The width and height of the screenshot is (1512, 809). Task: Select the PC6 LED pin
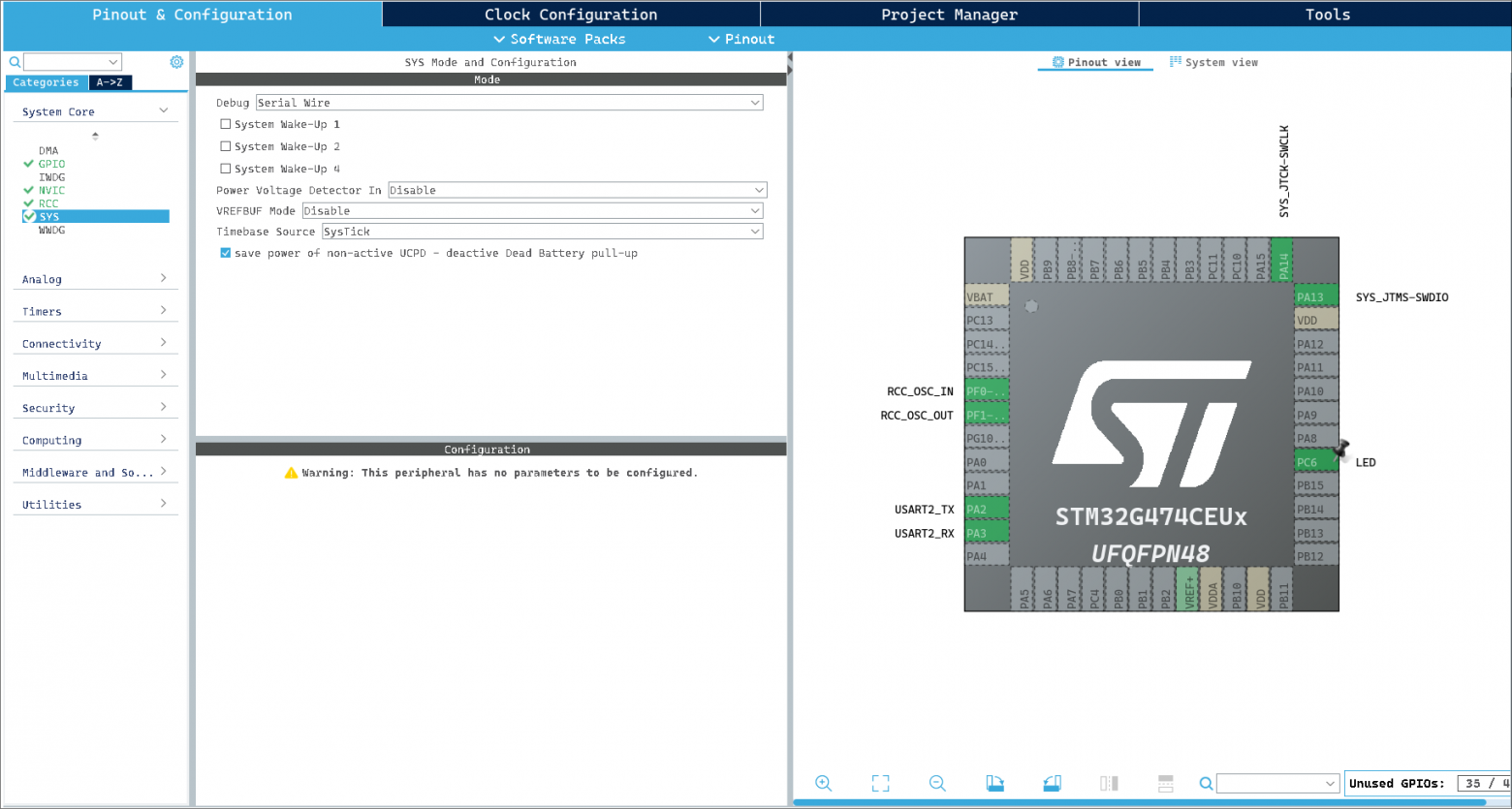click(1316, 462)
